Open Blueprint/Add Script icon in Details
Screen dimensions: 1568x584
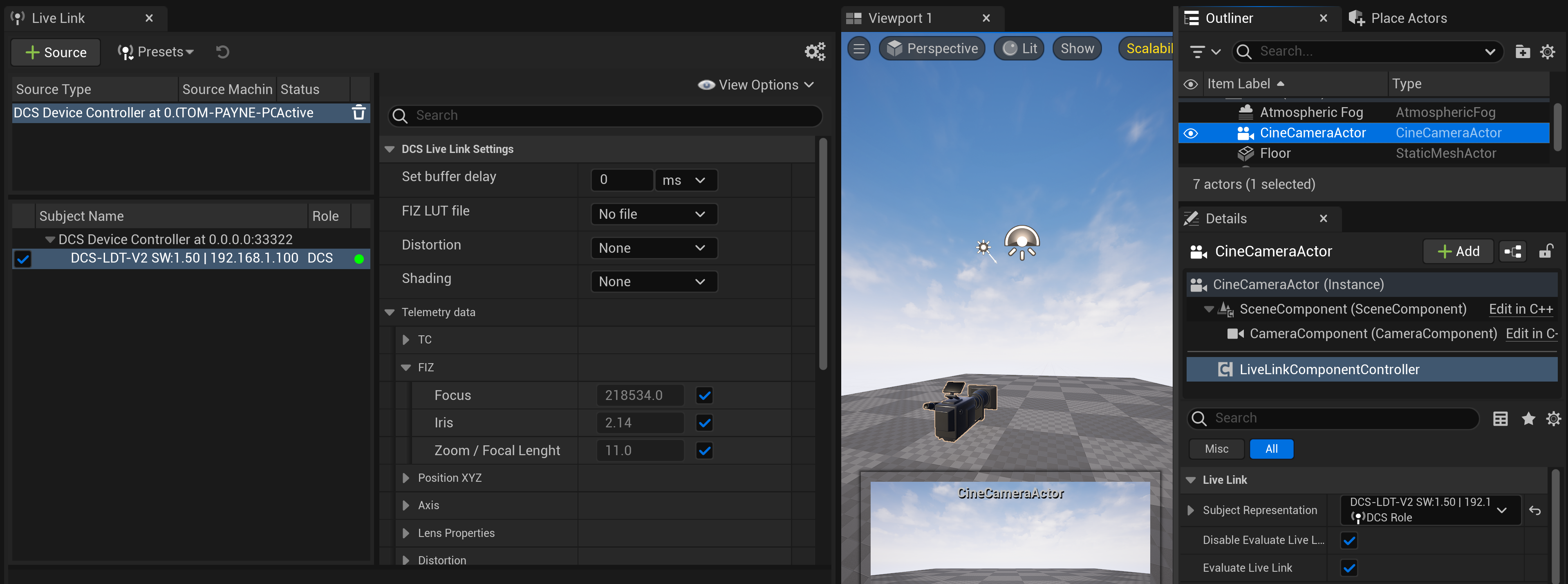[1512, 252]
